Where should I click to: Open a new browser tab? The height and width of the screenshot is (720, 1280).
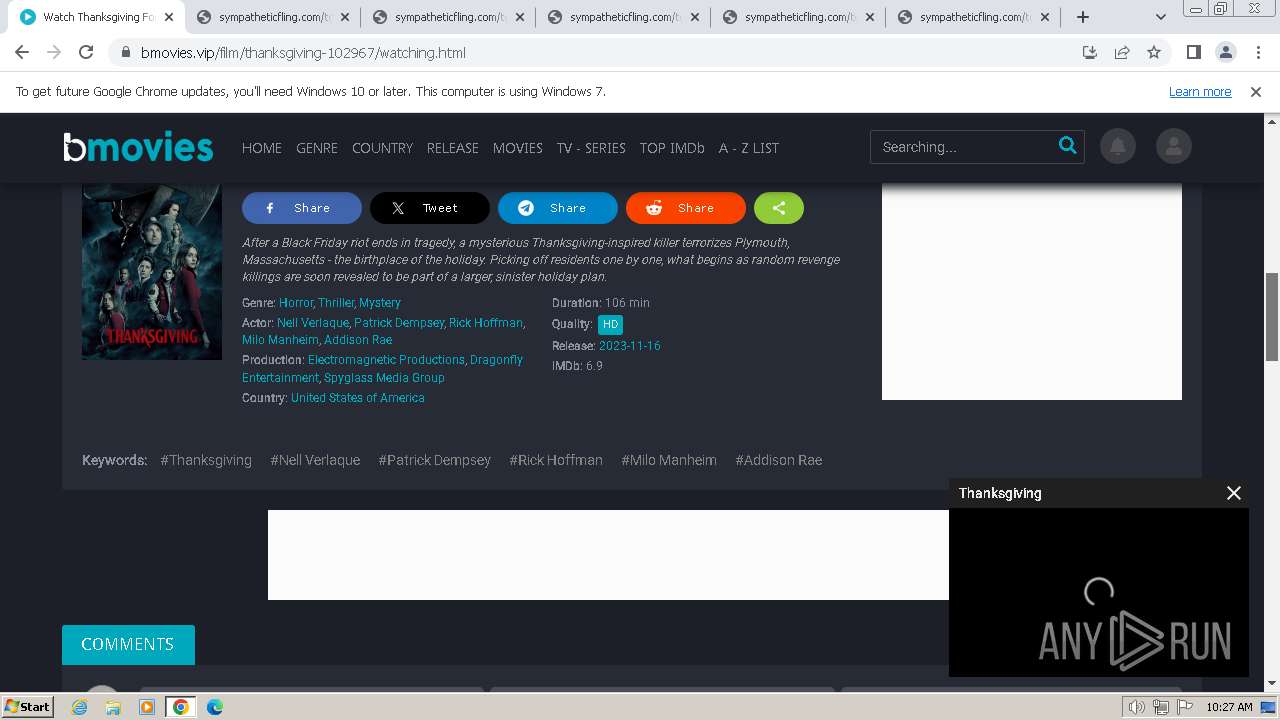(x=1083, y=17)
